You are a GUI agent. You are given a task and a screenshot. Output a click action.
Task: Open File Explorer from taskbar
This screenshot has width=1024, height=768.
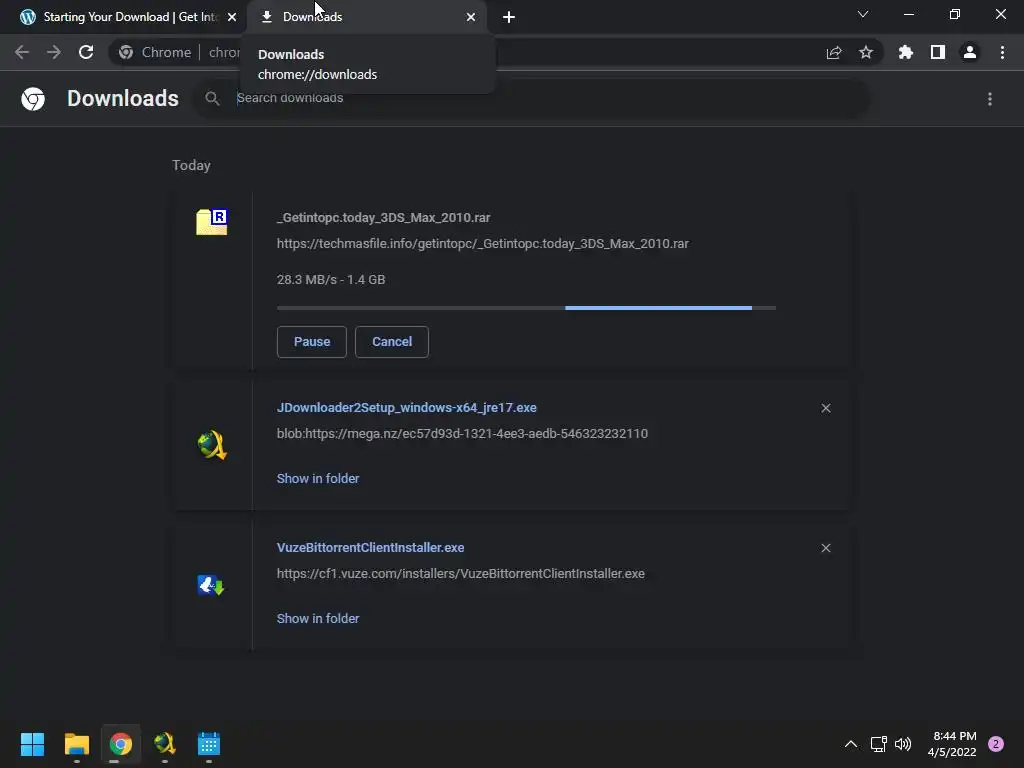(76, 744)
